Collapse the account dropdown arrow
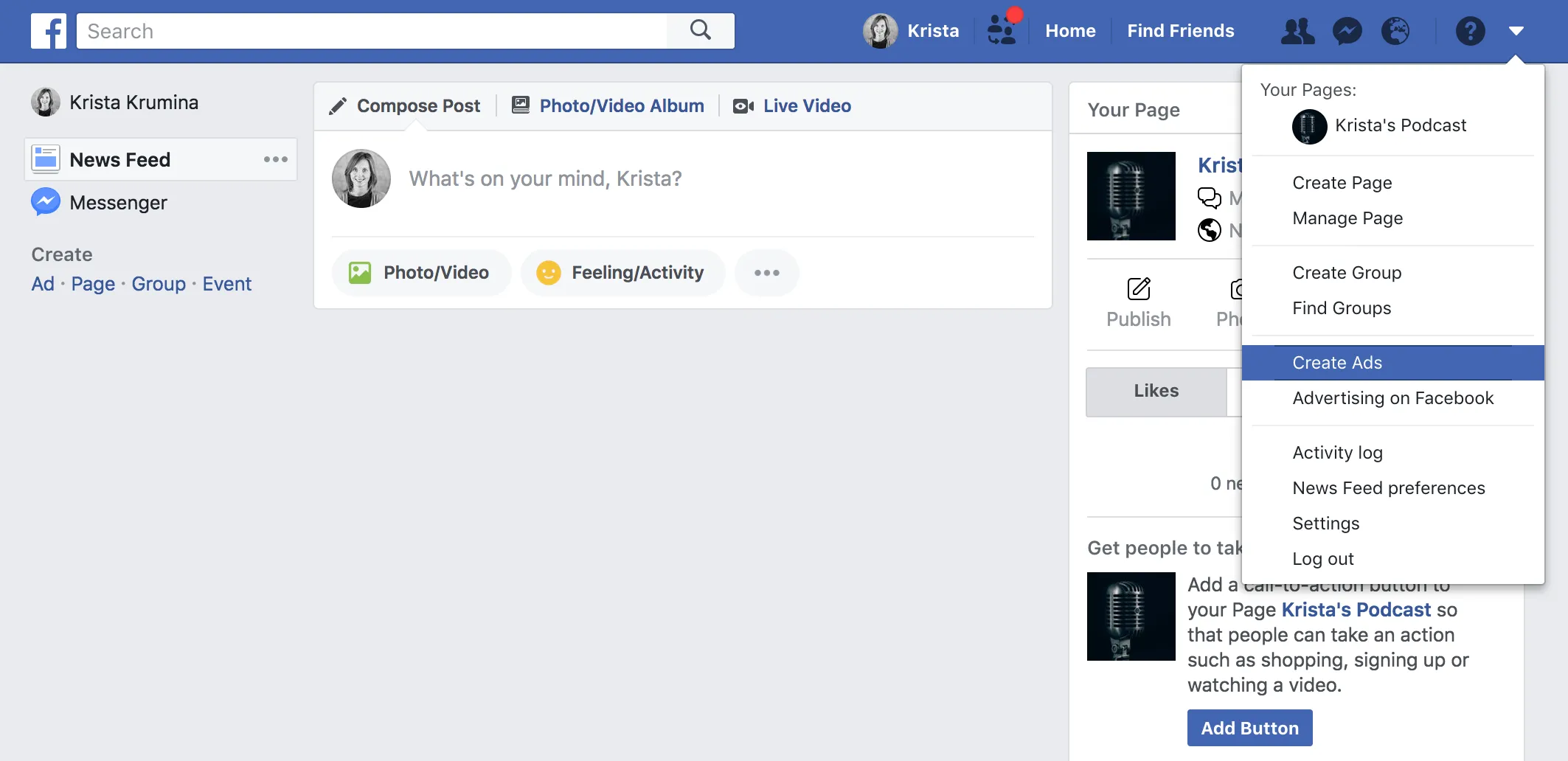 (x=1516, y=31)
